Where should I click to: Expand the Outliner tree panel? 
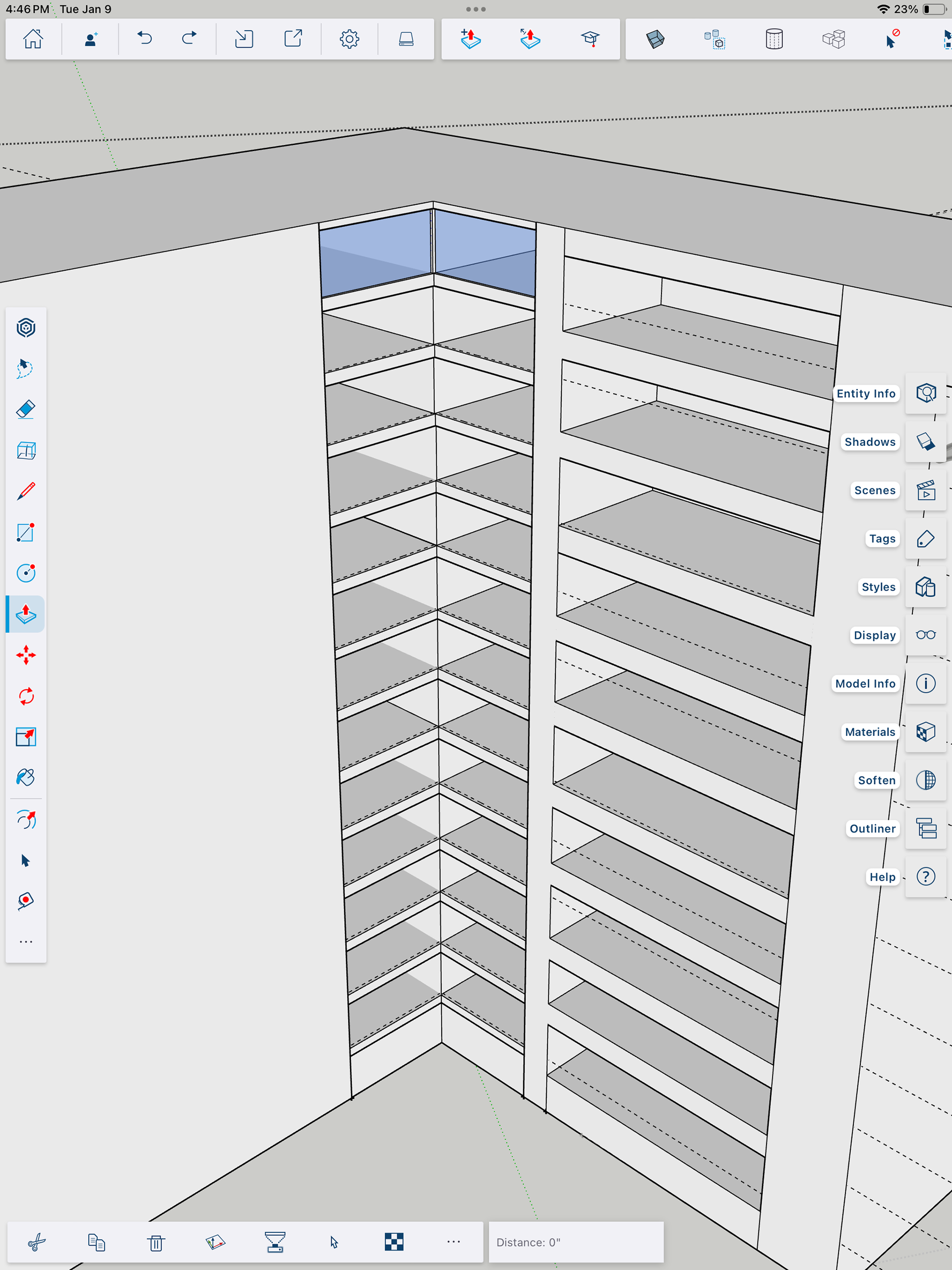pos(926,829)
